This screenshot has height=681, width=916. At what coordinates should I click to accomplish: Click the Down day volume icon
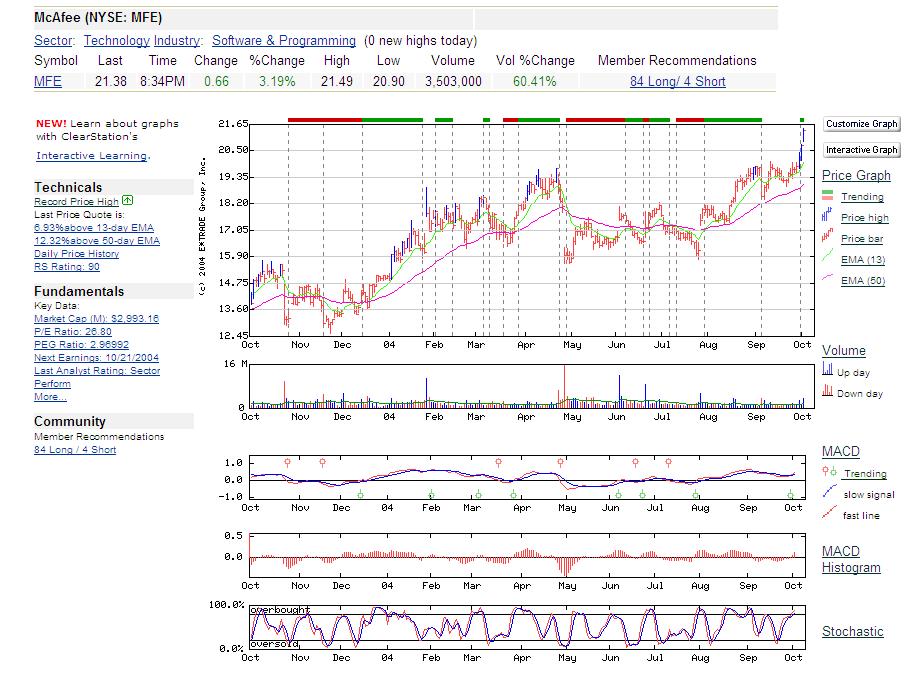pos(826,392)
